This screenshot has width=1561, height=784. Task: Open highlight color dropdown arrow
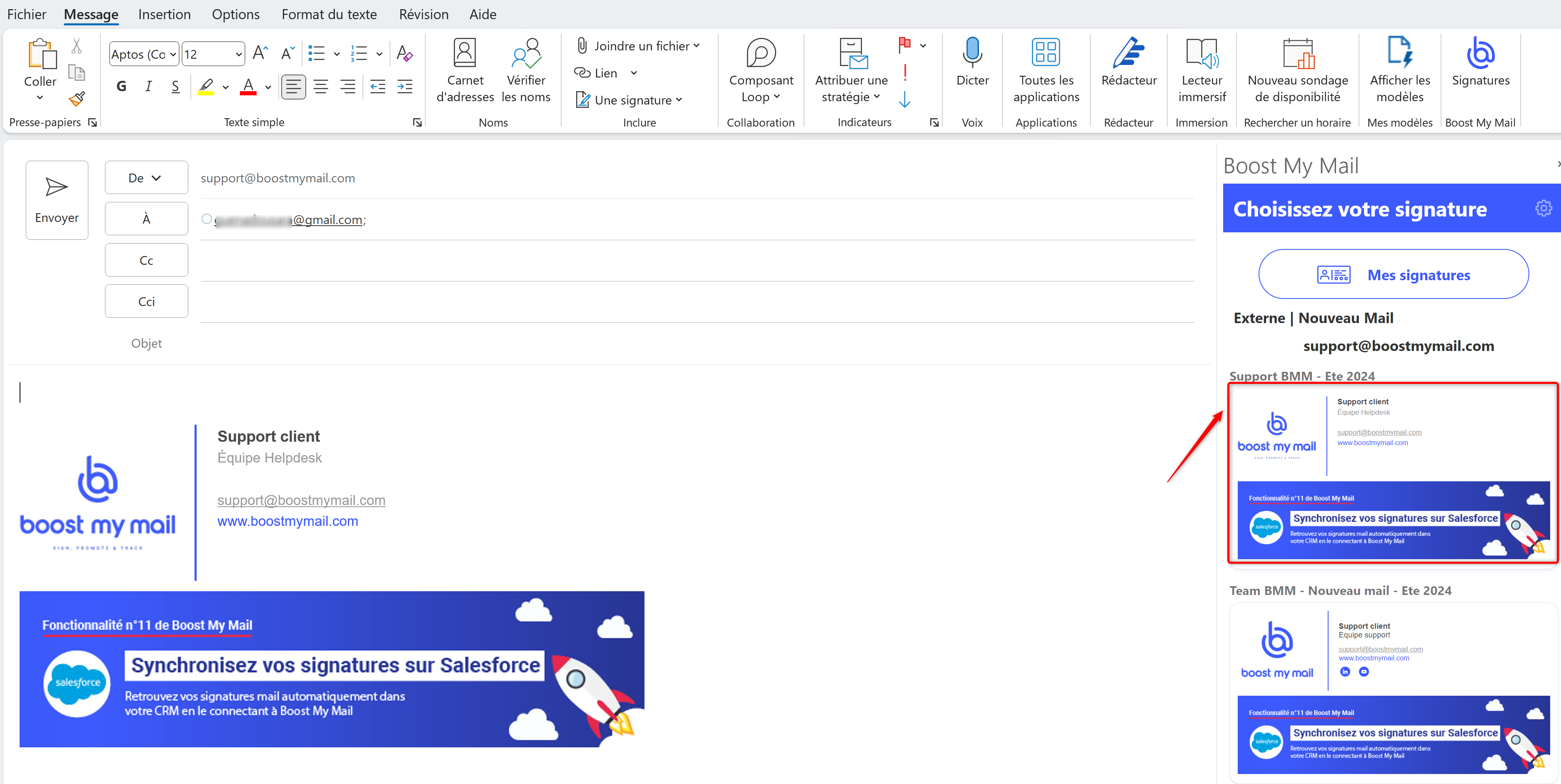[x=225, y=87]
